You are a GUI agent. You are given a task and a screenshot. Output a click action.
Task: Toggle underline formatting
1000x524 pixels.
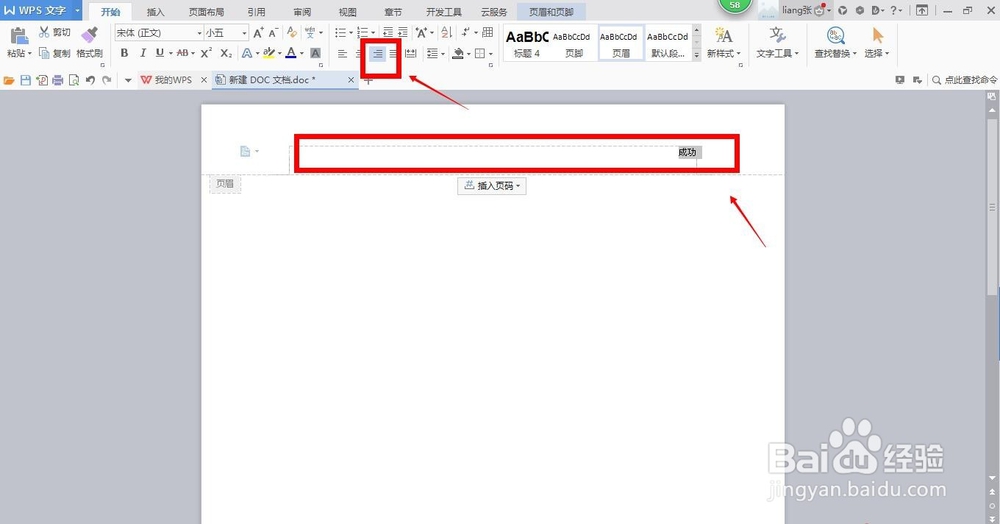(x=159, y=53)
